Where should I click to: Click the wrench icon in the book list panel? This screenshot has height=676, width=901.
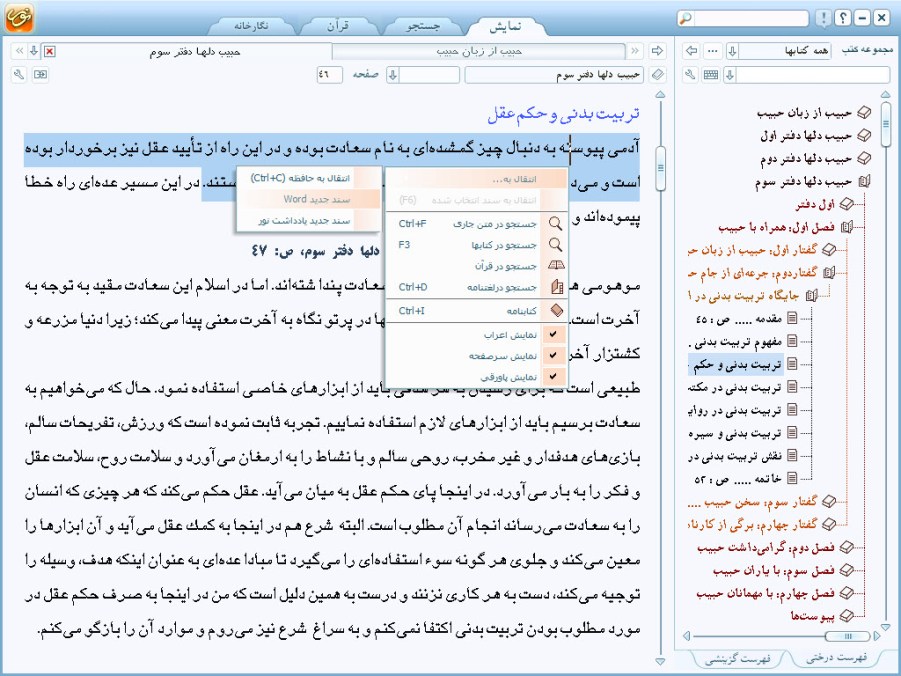click(690, 75)
